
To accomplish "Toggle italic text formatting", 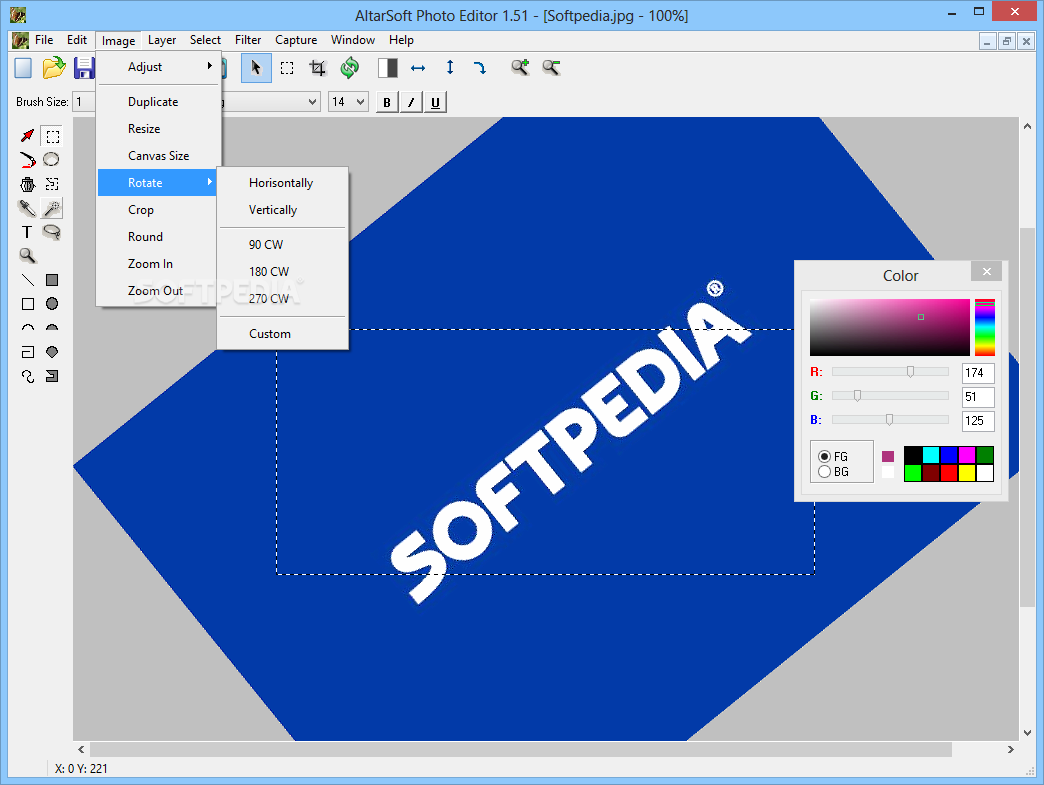I will (x=411, y=103).
